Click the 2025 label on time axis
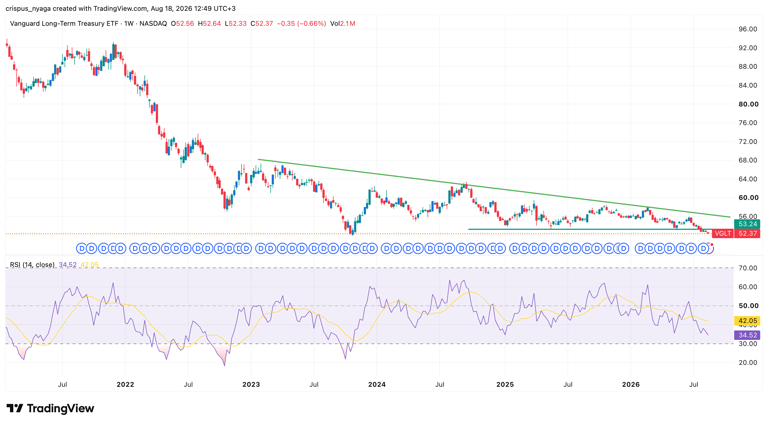The width and height of the screenshot is (768, 425). [x=505, y=384]
